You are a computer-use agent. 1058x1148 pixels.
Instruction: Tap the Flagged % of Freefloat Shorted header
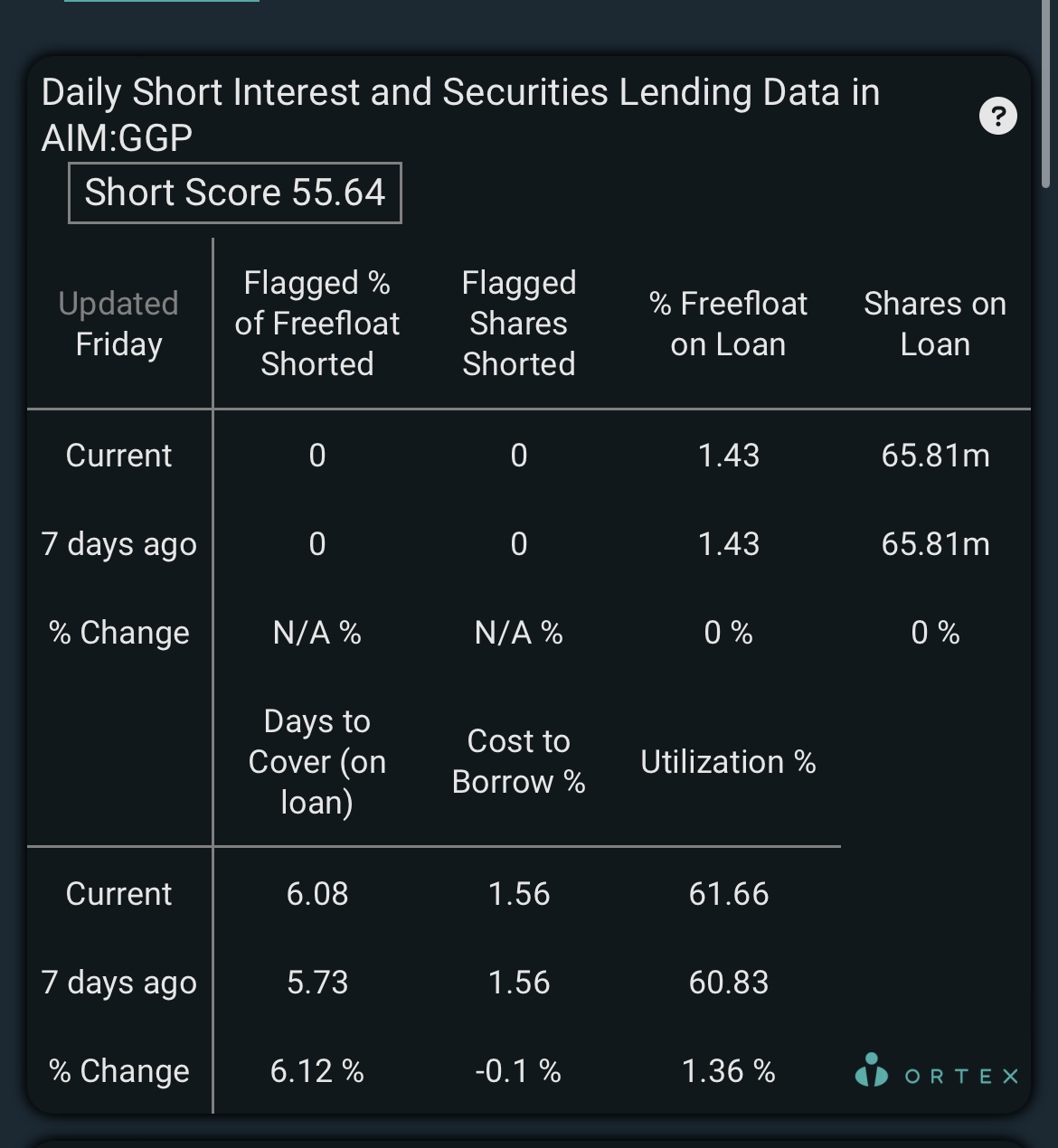(x=317, y=324)
